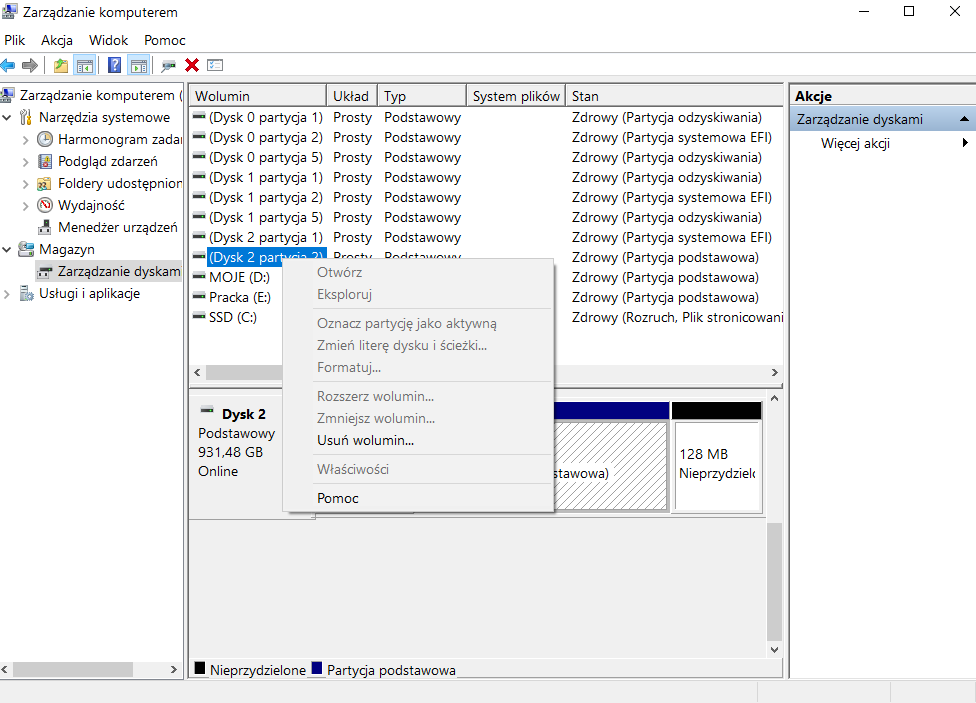Viewport: 976px width, 703px height.
Task: Click the blue Partycja podstawowa legend swatch
Action: click(x=317, y=668)
